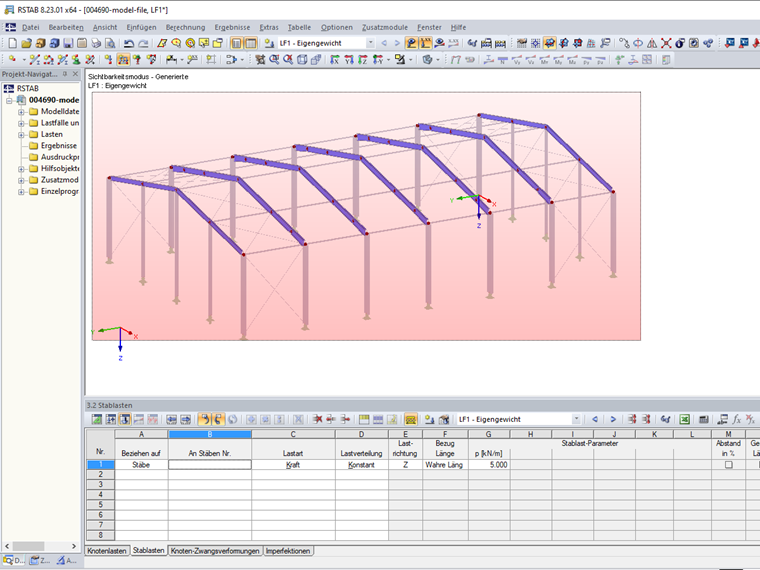This screenshot has height=570, width=760.
Task: Toggle the project navigator panel icon
Action: 236,43
